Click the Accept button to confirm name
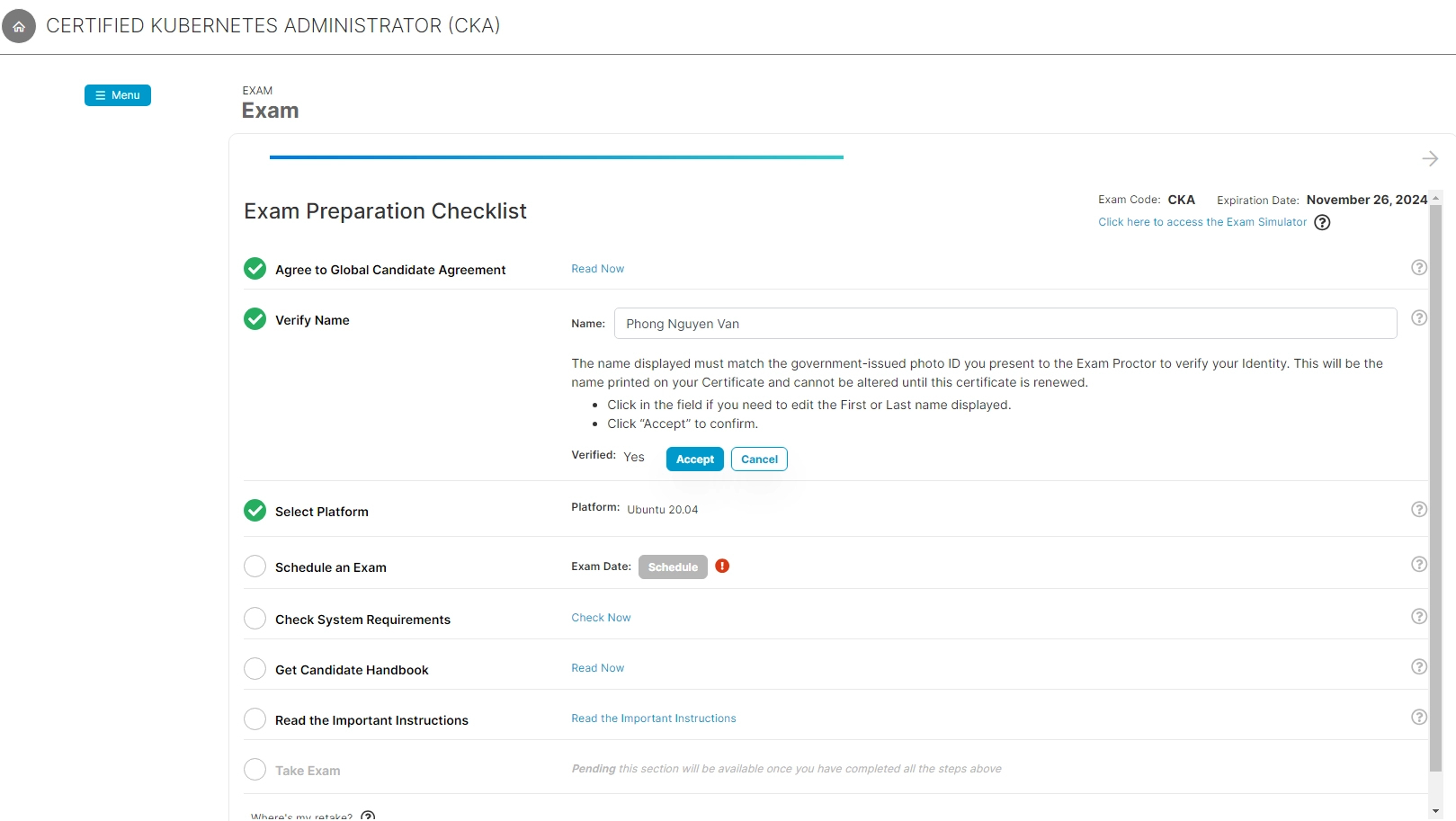 [x=694, y=460]
